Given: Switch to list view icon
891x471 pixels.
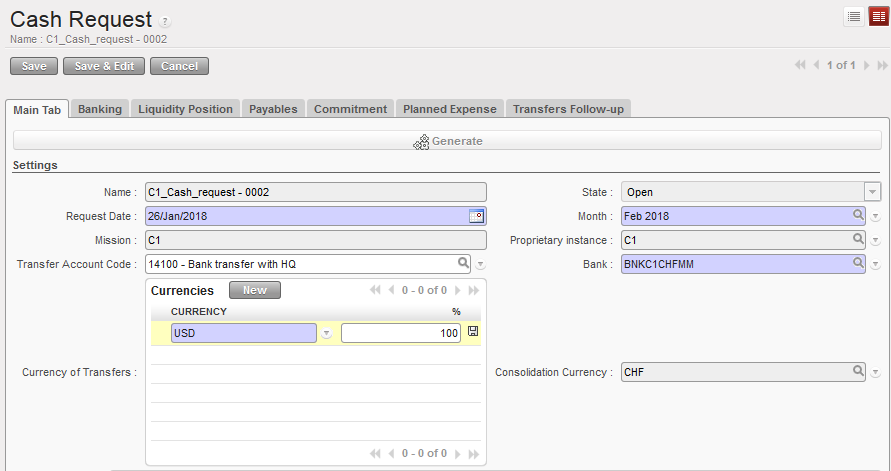Looking at the screenshot, I should [854, 16].
